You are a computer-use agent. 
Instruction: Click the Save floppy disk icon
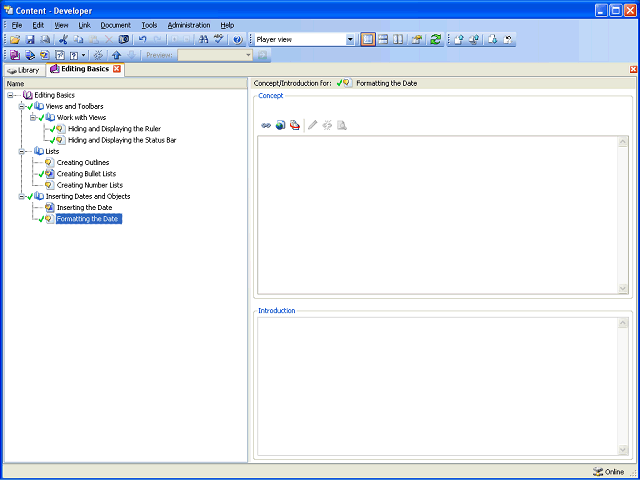(x=30, y=40)
